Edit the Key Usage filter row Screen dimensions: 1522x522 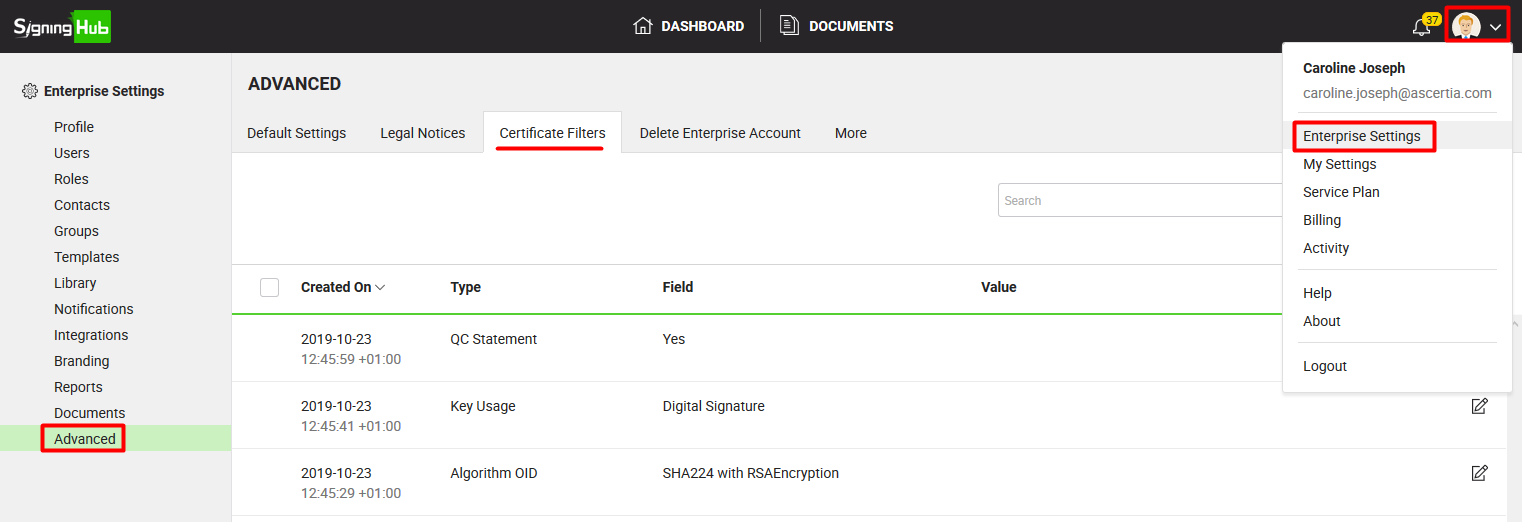pos(1479,406)
